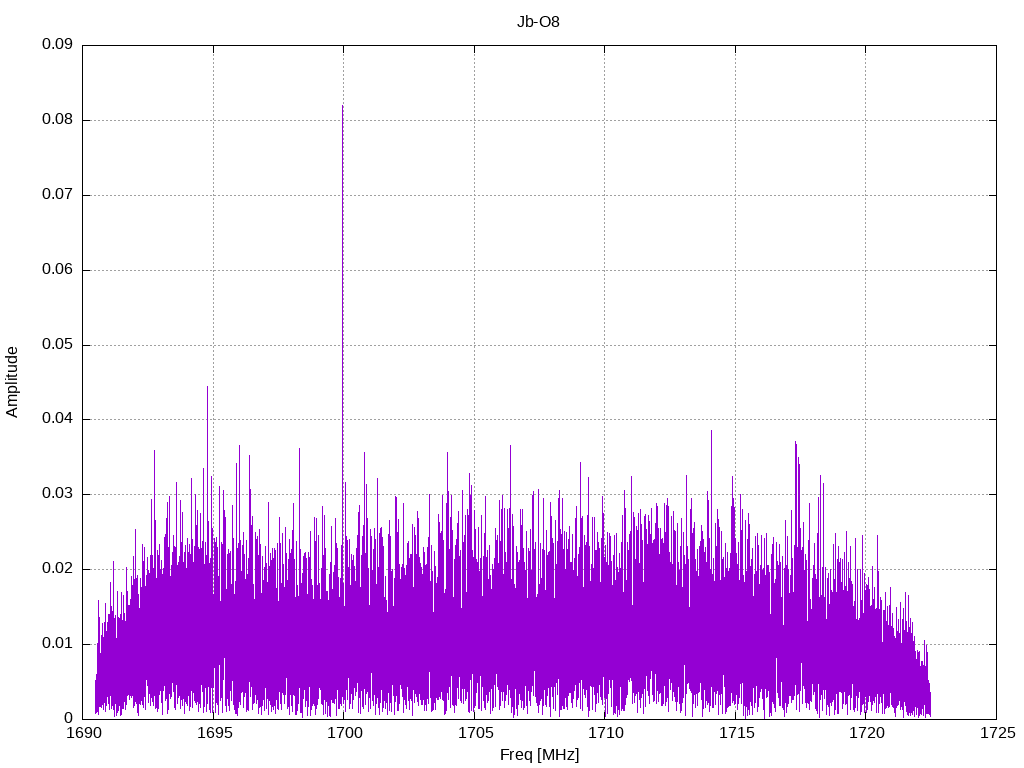Click the 0.01 y-axis tick label
1024x768 pixels.
point(57,643)
